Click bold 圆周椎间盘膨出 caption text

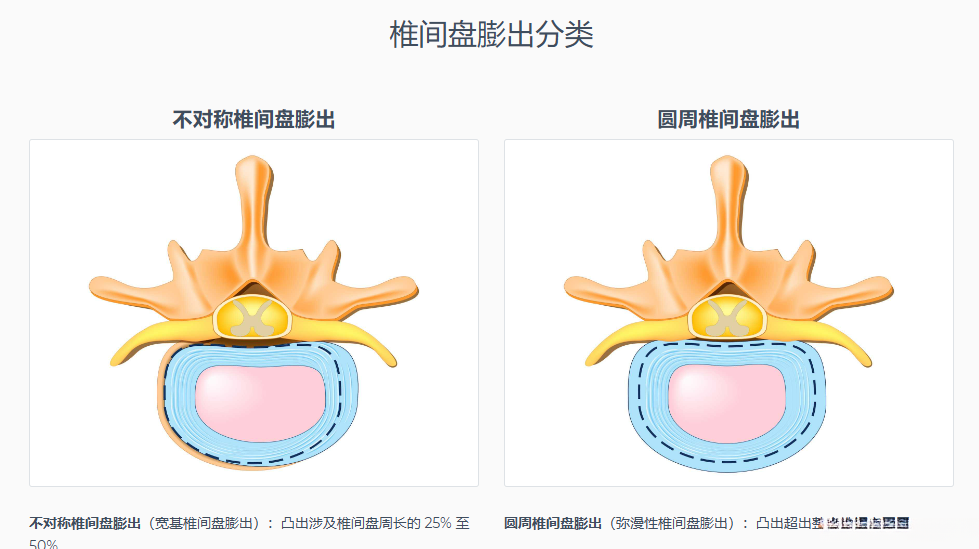coord(553,523)
